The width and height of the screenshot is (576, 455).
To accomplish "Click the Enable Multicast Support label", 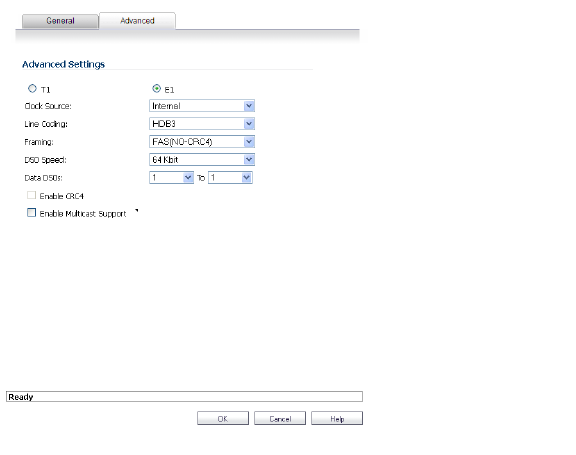I will coord(83,214).
